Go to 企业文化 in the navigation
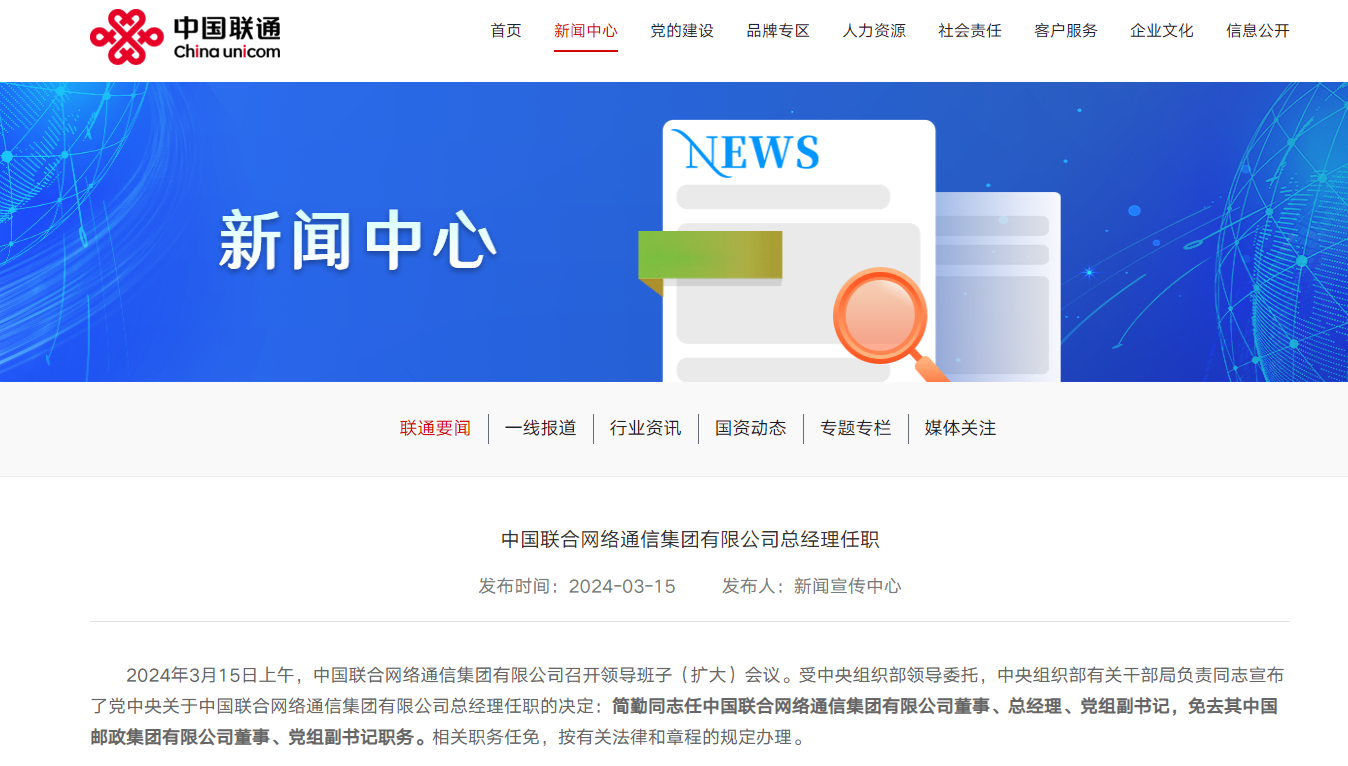This screenshot has width=1348, height=766. pos(1162,31)
